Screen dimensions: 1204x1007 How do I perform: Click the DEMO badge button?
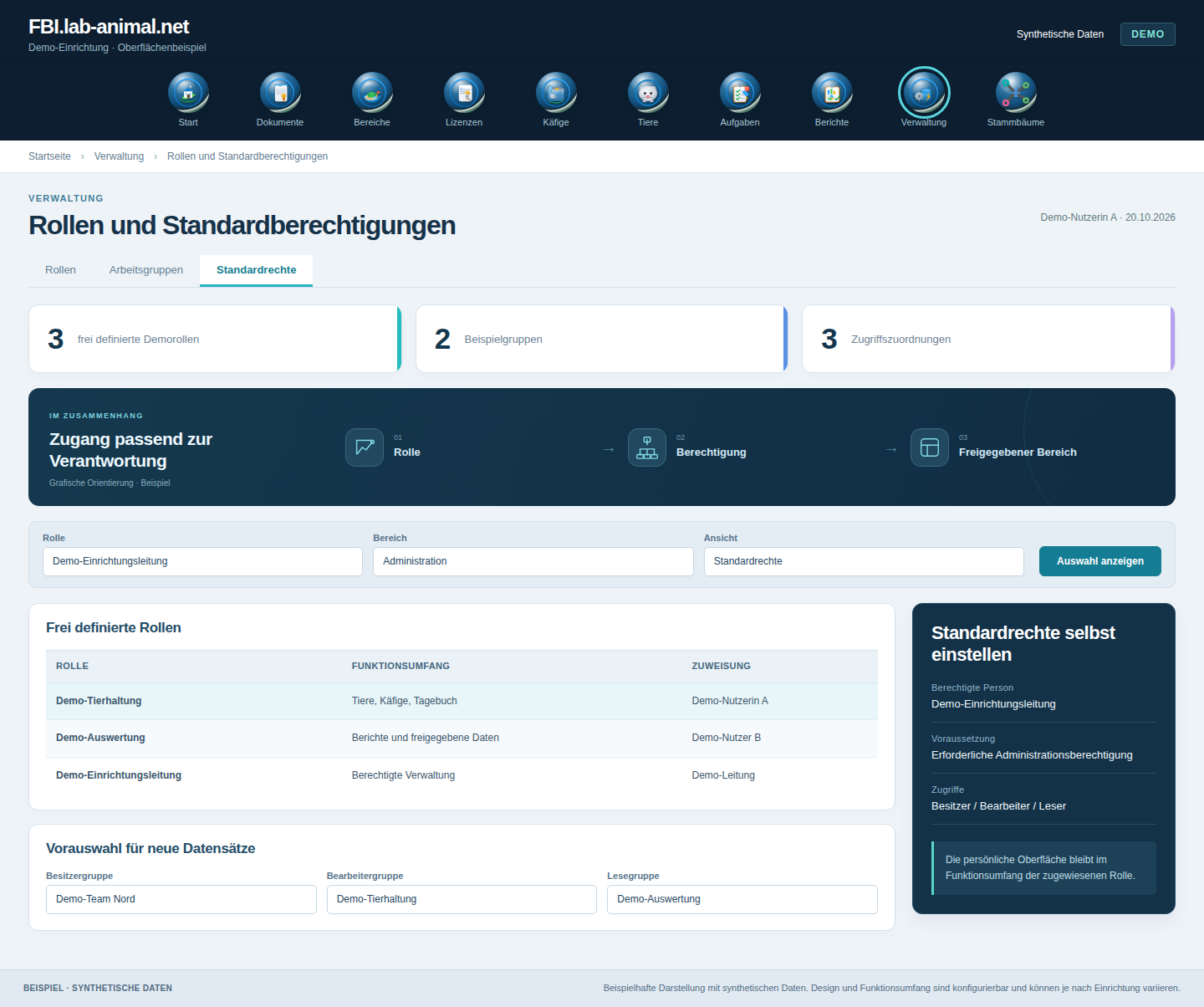pos(1148,34)
